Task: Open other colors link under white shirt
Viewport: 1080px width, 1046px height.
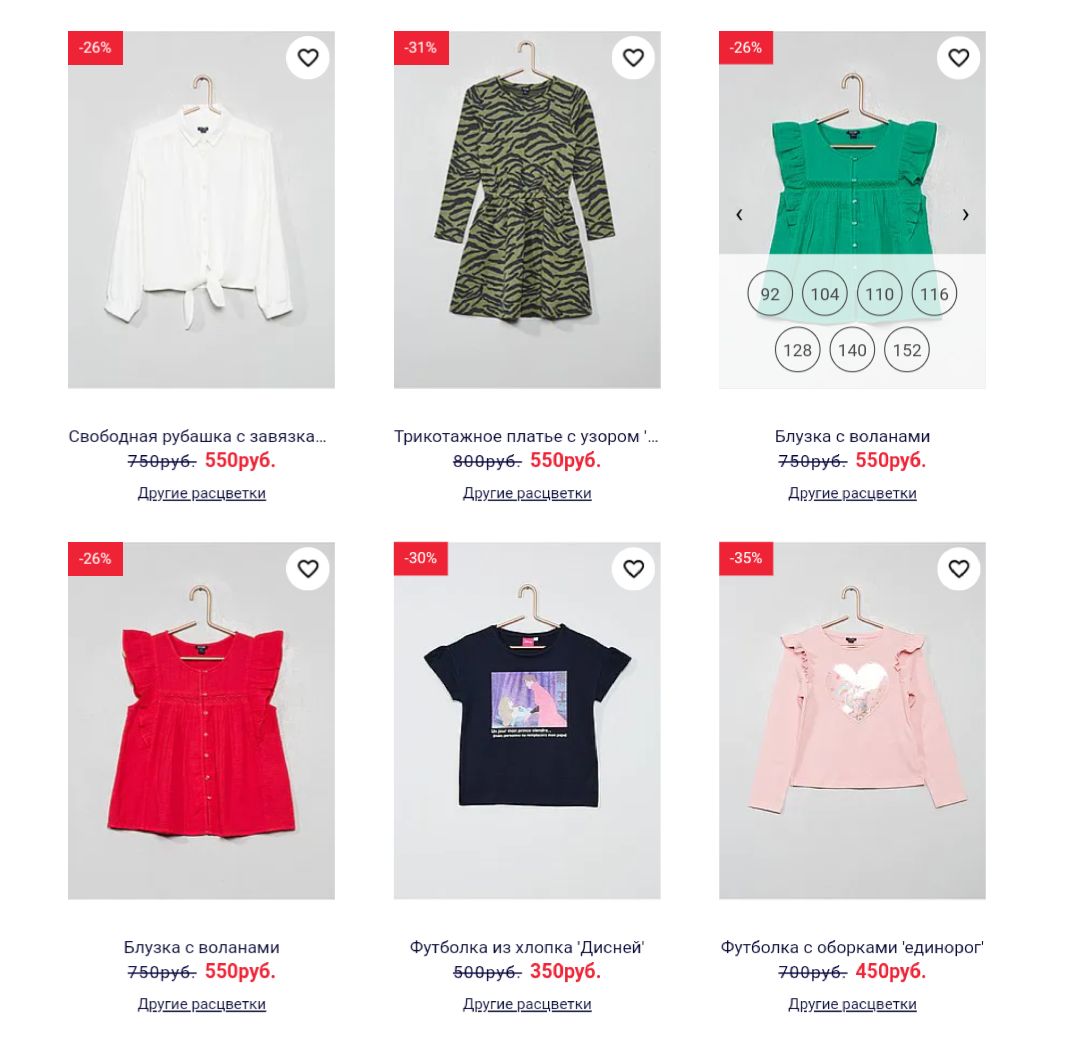Action: [202, 493]
